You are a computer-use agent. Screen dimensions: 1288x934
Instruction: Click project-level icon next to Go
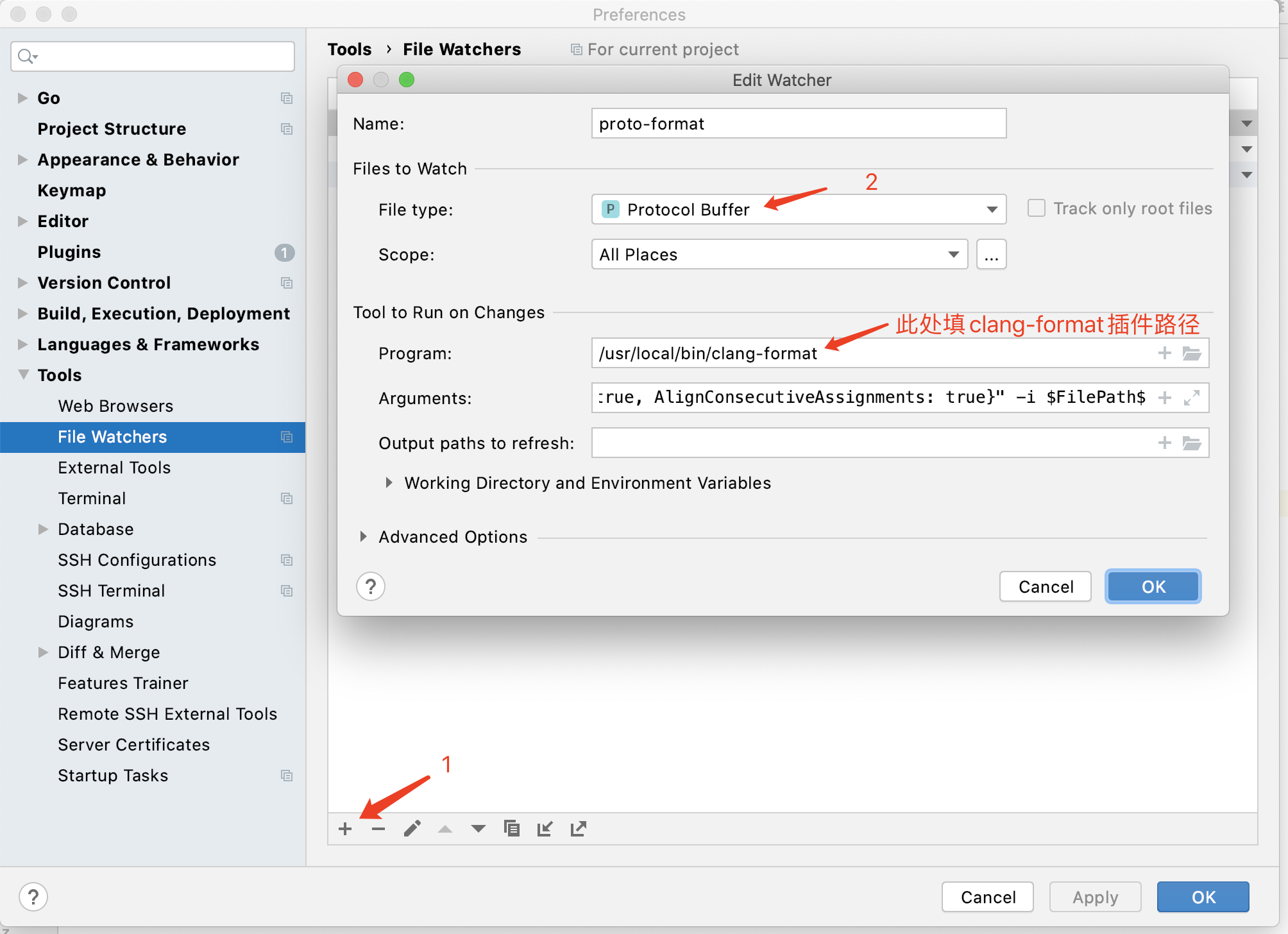tap(287, 98)
